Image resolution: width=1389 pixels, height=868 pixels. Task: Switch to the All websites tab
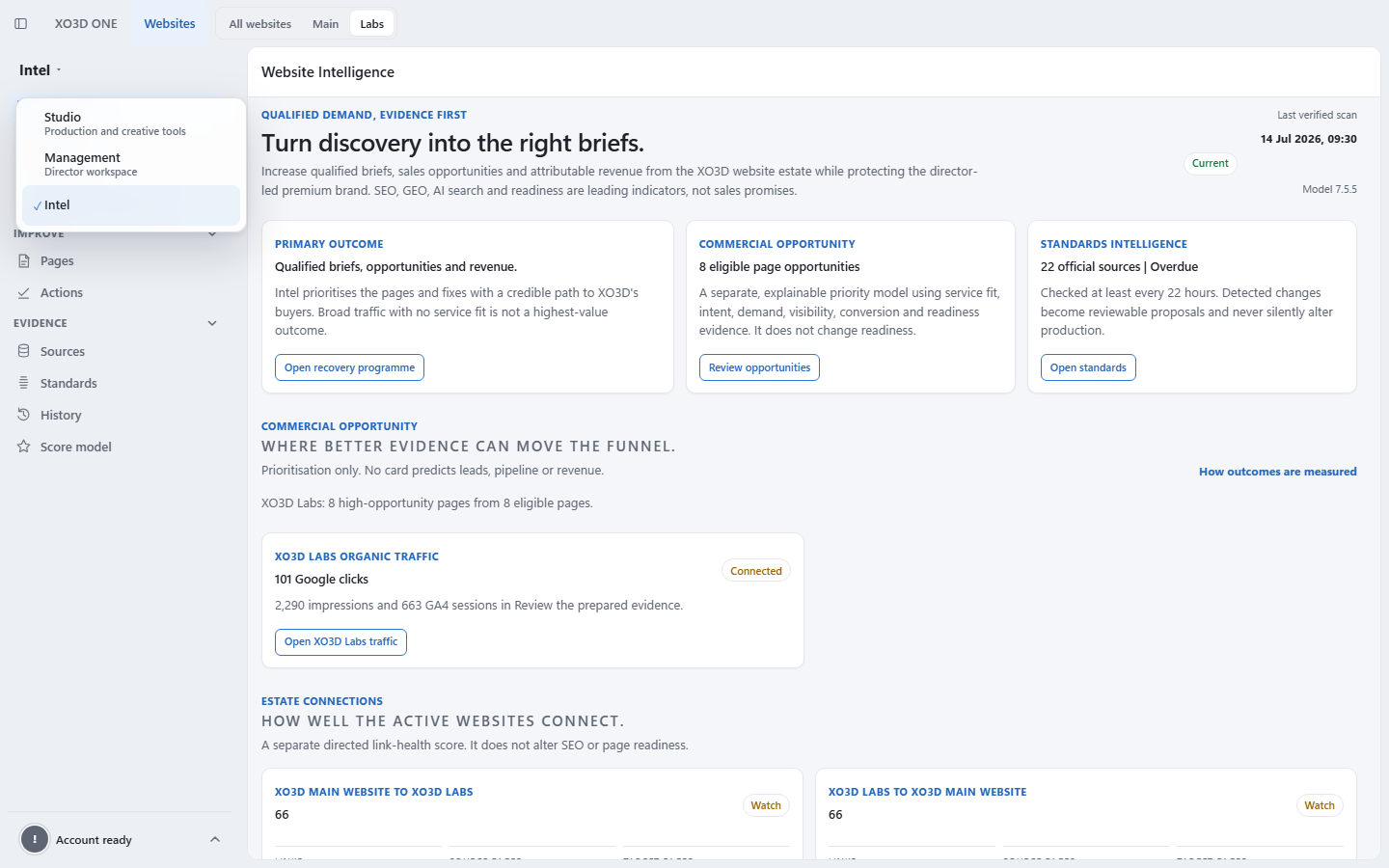click(x=260, y=24)
